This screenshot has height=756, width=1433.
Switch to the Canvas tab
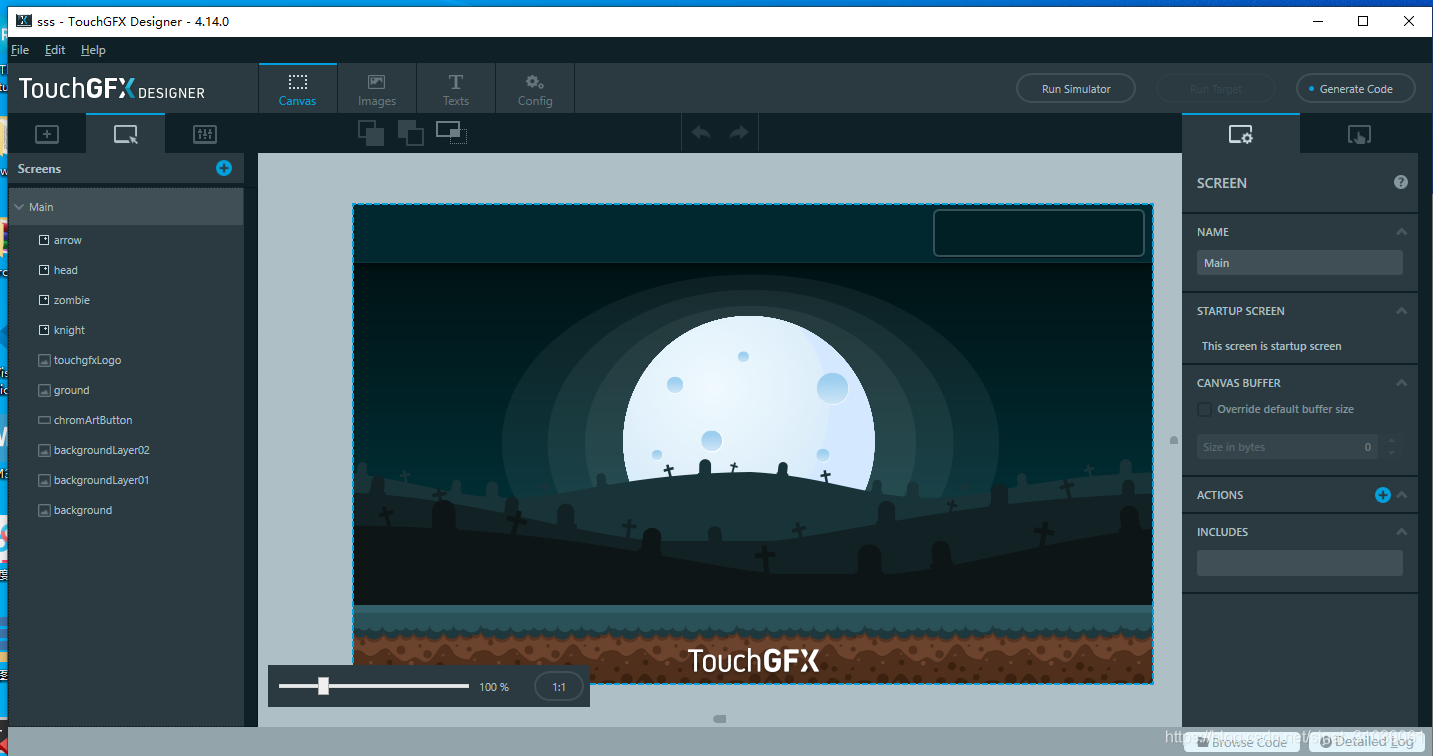click(298, 89)
